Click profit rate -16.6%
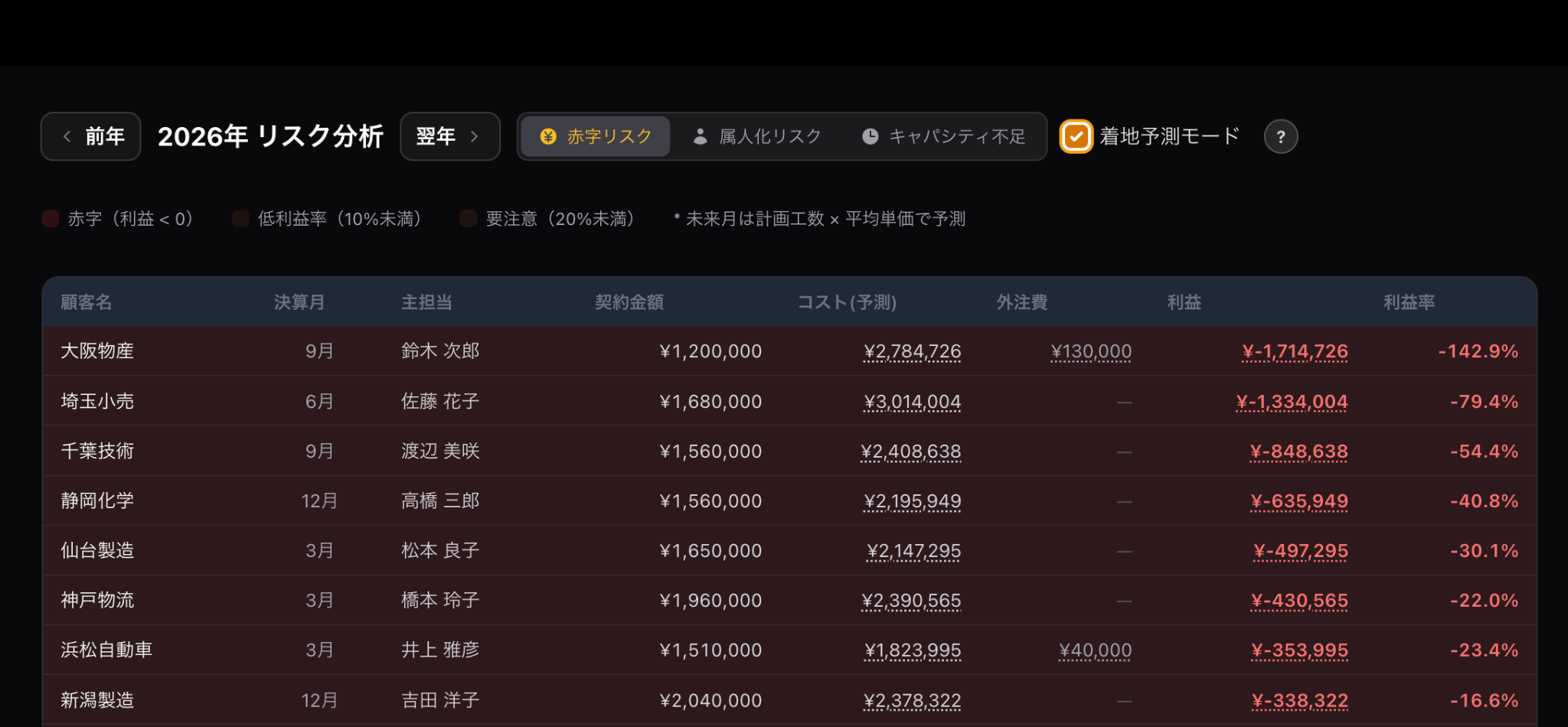Image resolution: width=1568 pixels, height=727 pixels. coord(1484,701)
